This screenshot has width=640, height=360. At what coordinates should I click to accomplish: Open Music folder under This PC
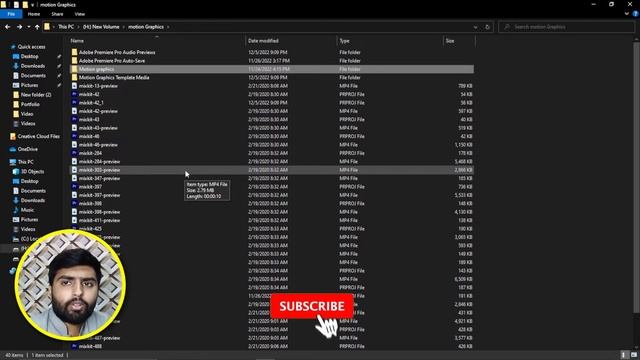point(27,210)
